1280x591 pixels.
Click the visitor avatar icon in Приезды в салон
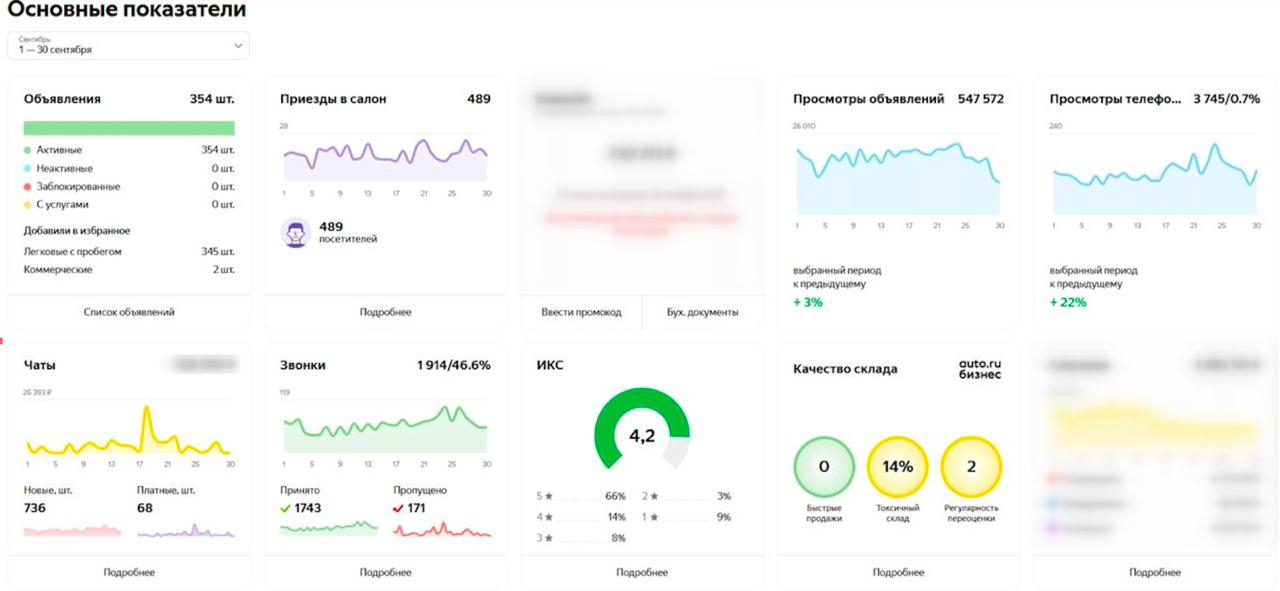[x=295, y=233]
